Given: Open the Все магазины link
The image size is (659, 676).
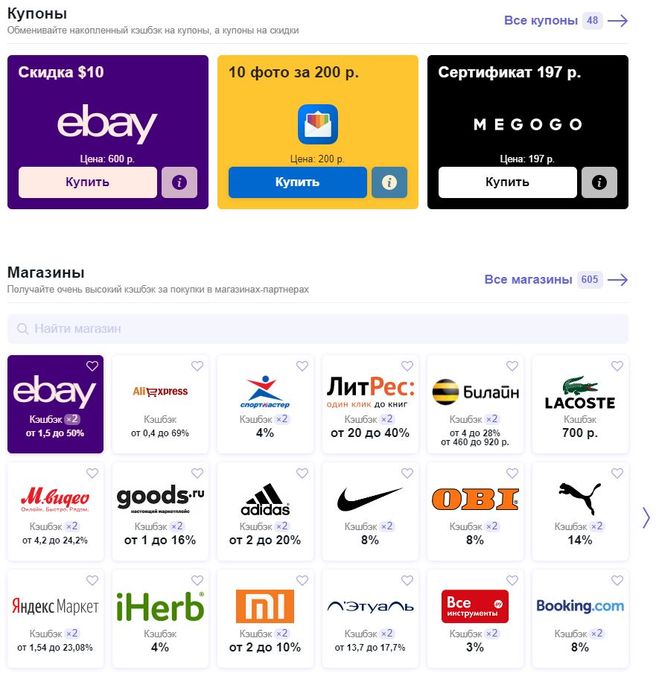Looking at the screenshot, I should pos(528,279).
